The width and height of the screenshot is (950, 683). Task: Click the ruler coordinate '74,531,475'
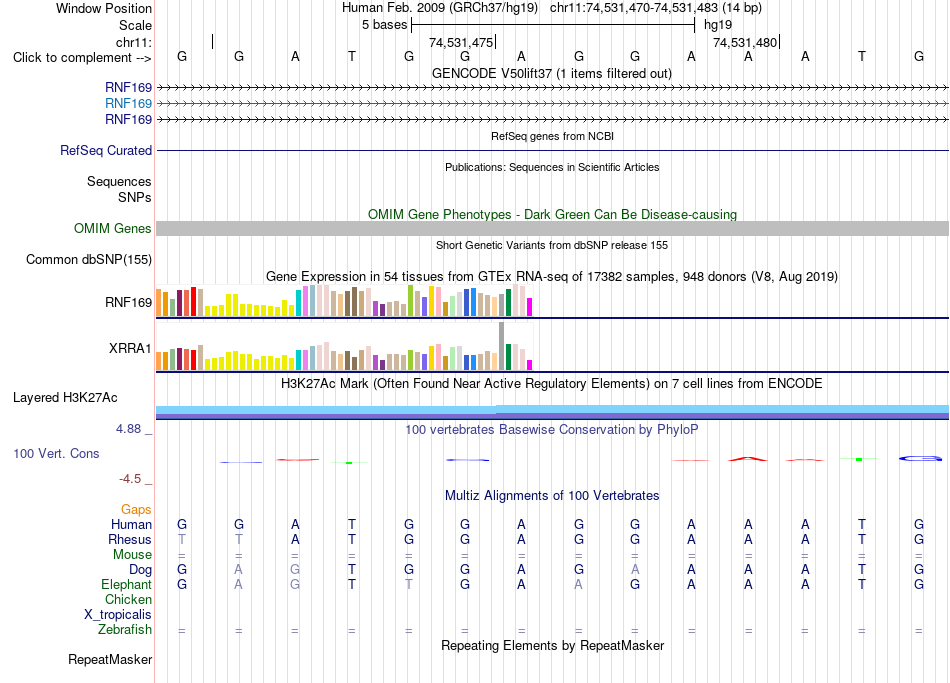pyautogui.click(x=461, y=42)
